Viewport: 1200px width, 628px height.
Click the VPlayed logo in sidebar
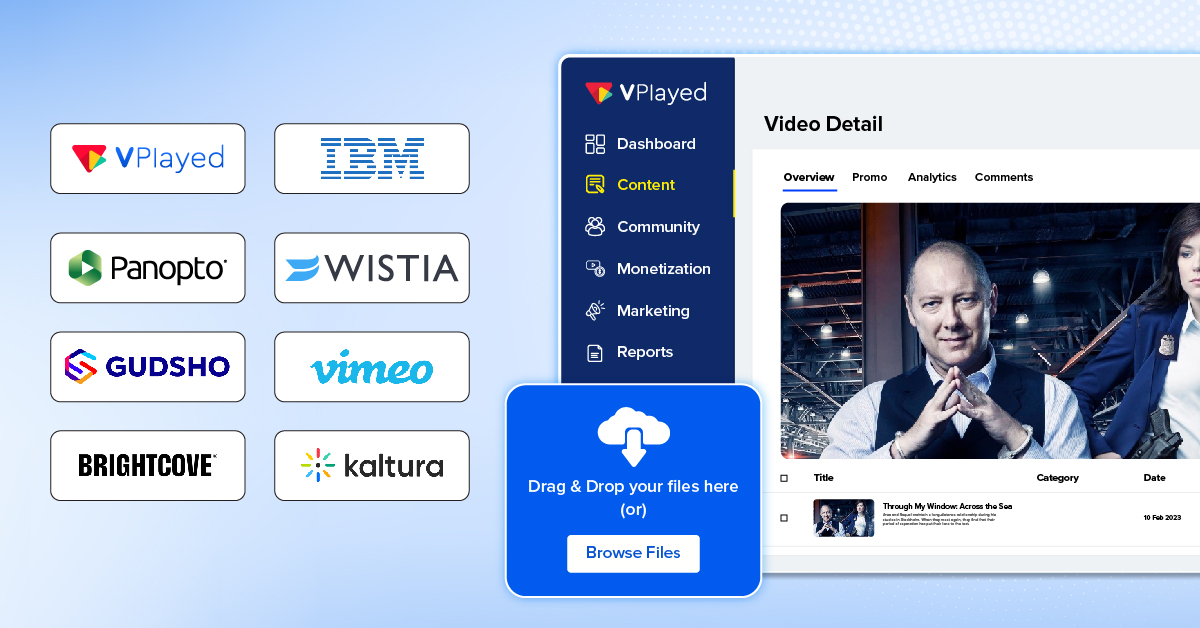click(646, 93)
